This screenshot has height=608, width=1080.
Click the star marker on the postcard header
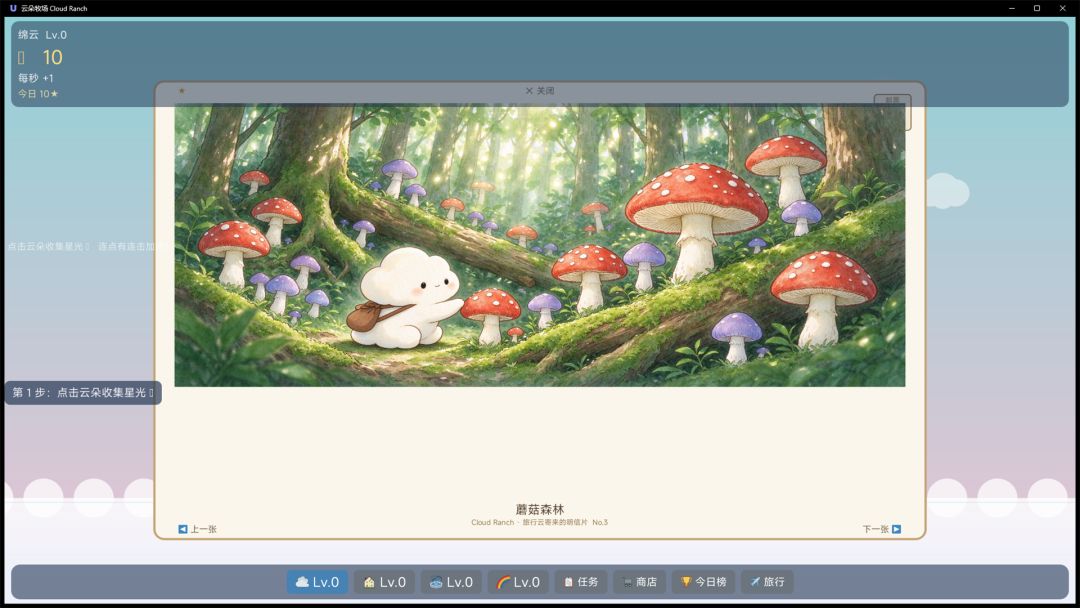(181, 90)
